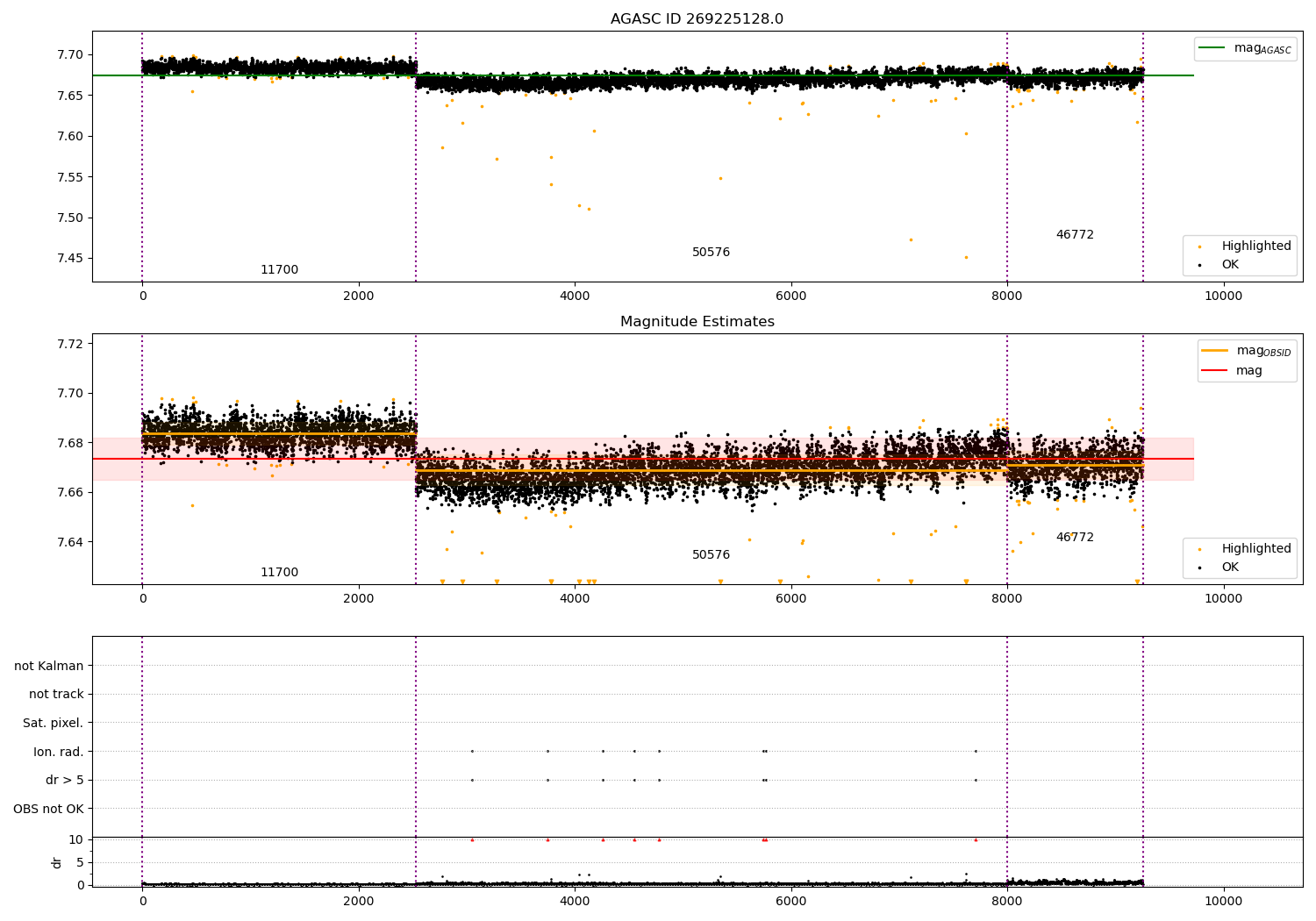The width and height of the screenshot is (1316, 921).
Task: Click the Magnitude Estimates subplot title
Action: click(697, 322)
